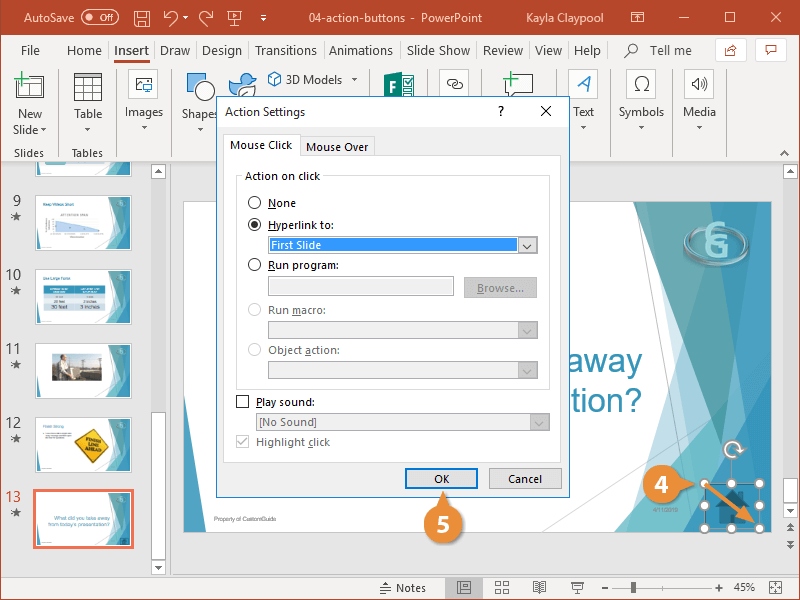Click the Symbols omega icon

[x=641, y=85]
